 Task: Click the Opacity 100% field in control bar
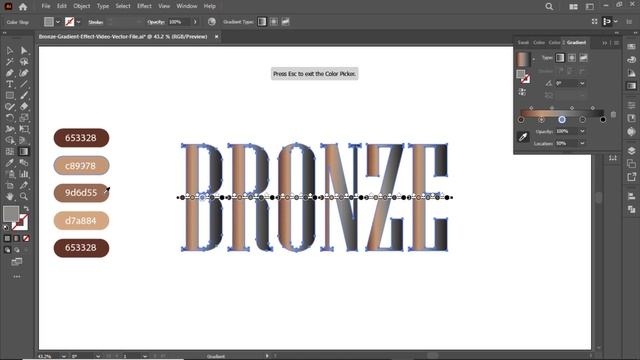click(180, 22)
